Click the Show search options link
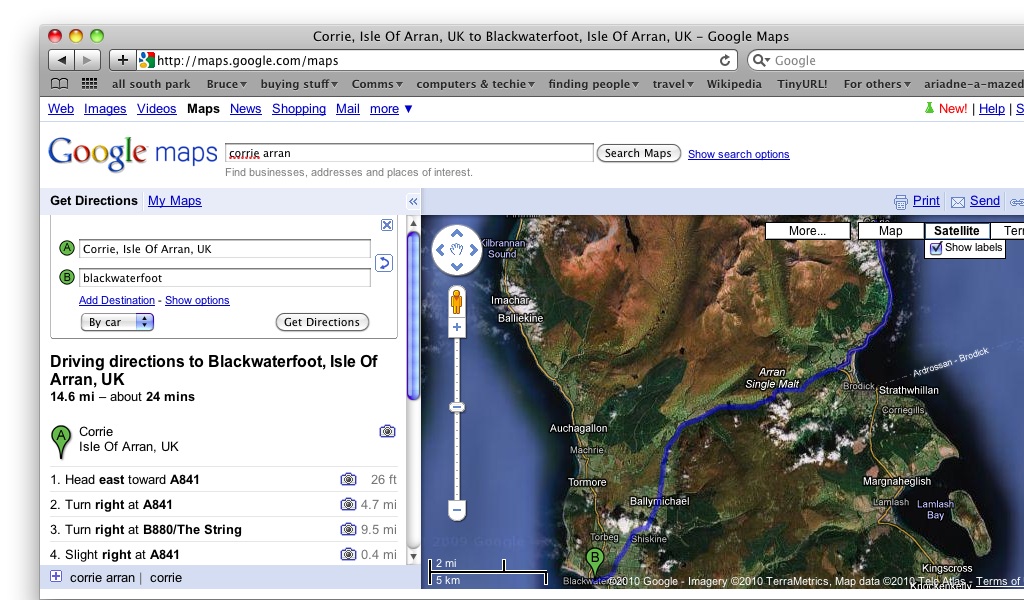This screenshot has height=600, width=1024. 738,154
